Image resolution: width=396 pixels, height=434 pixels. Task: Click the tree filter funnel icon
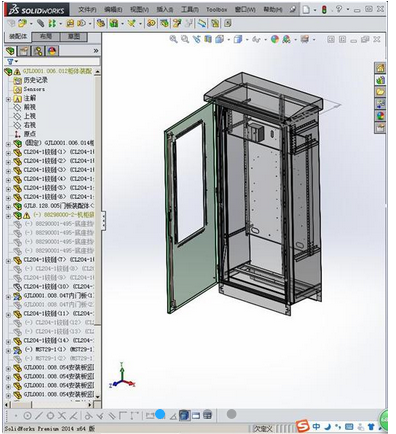click(x=10, y=61)
